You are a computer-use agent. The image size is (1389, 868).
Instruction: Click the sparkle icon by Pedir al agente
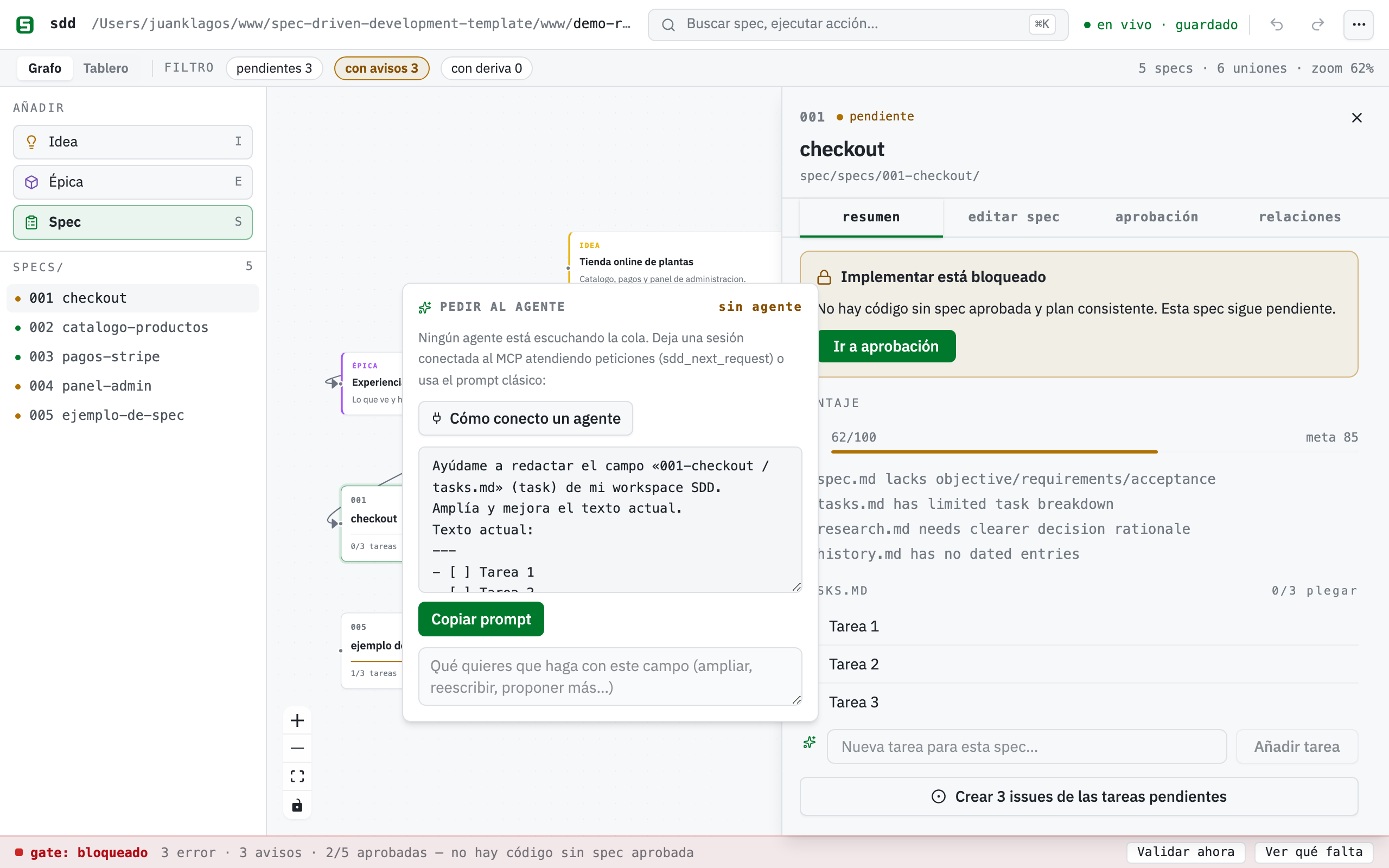click(x=425, y=307)
